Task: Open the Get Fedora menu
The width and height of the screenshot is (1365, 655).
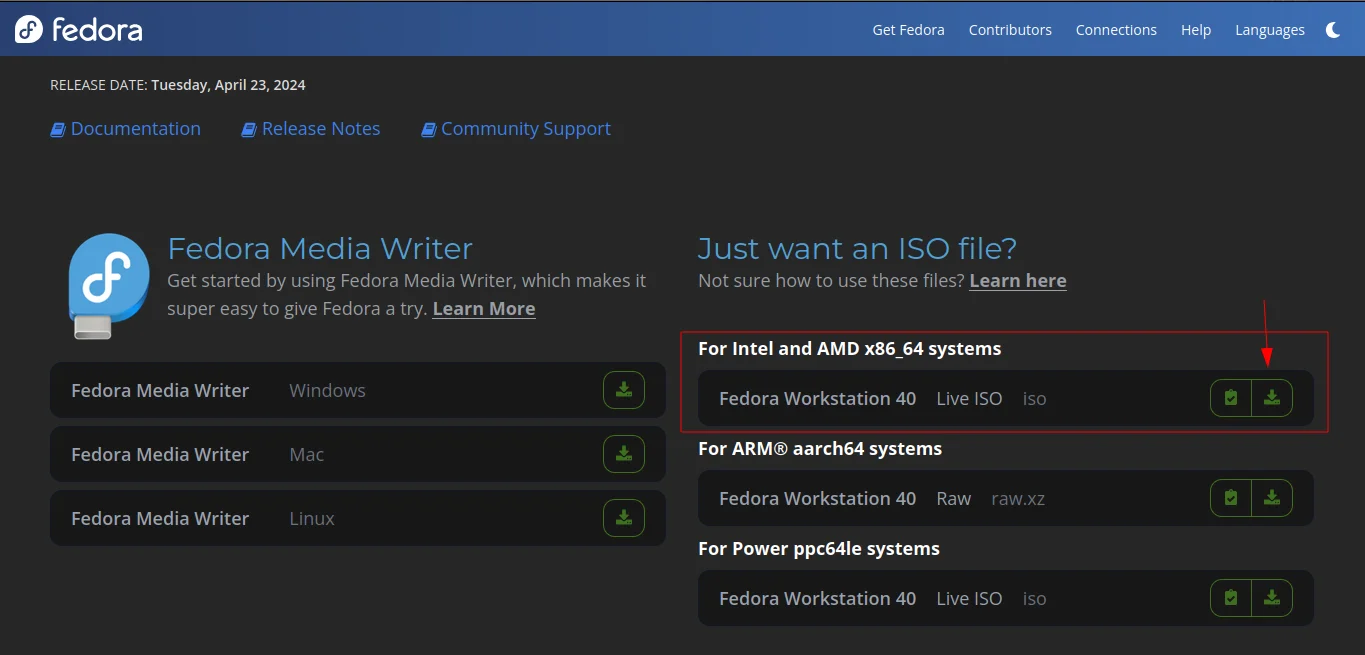Action: pyautogui.click(x=908, y=30)
